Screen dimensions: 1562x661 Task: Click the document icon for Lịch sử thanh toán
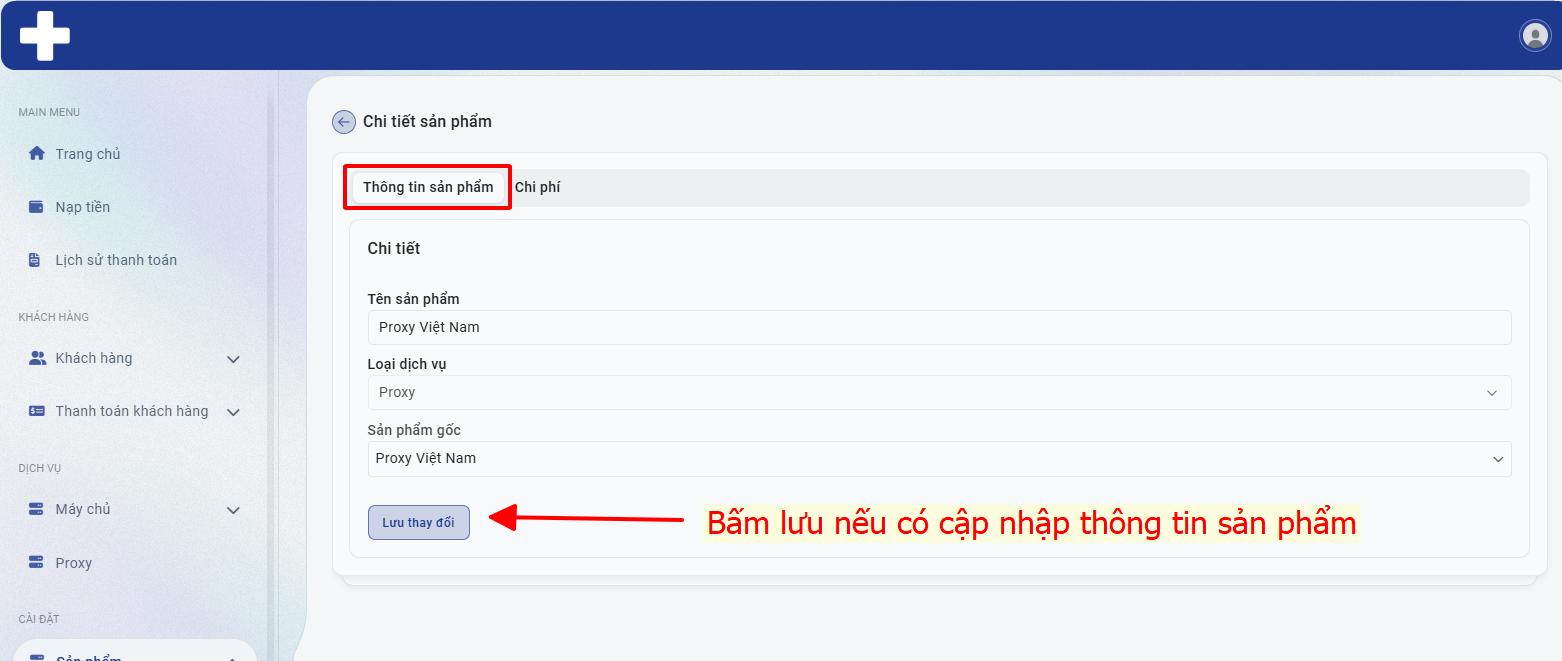(x=35, y=260)
